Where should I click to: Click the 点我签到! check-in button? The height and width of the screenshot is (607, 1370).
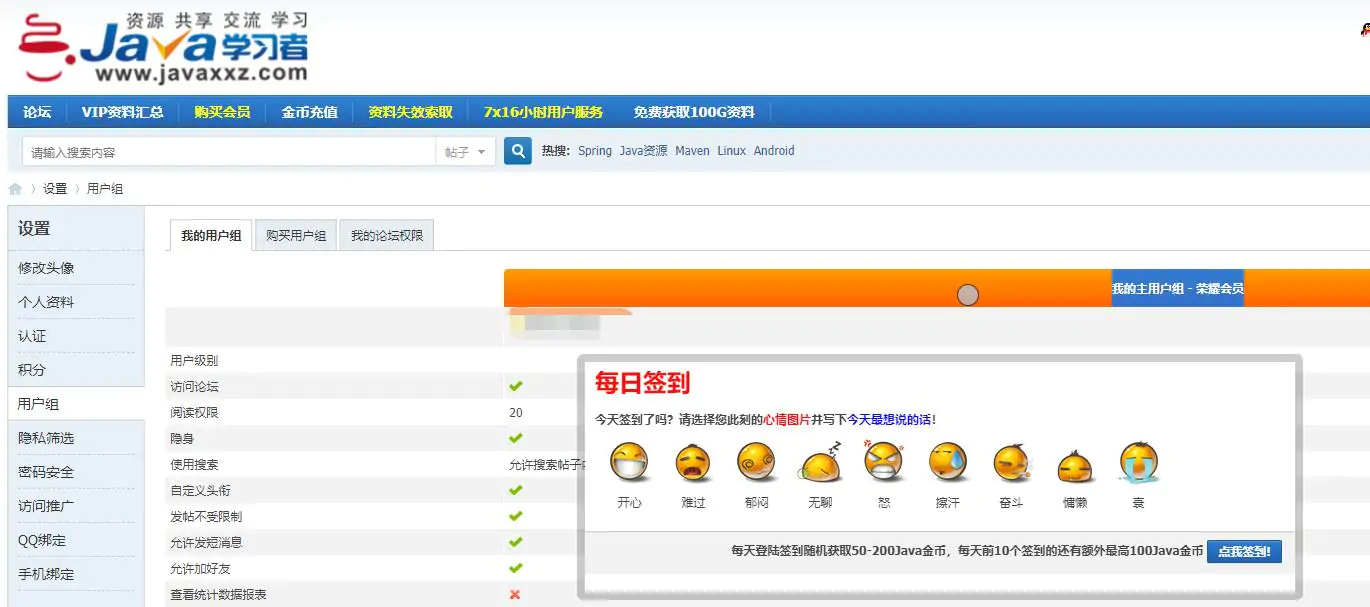pyautogui.click(x=1244, y=551)
